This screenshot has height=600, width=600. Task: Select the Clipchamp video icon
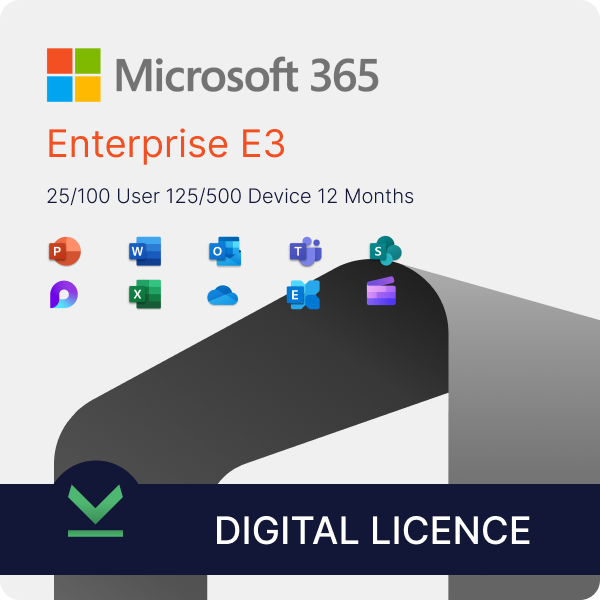click(381, 291)
